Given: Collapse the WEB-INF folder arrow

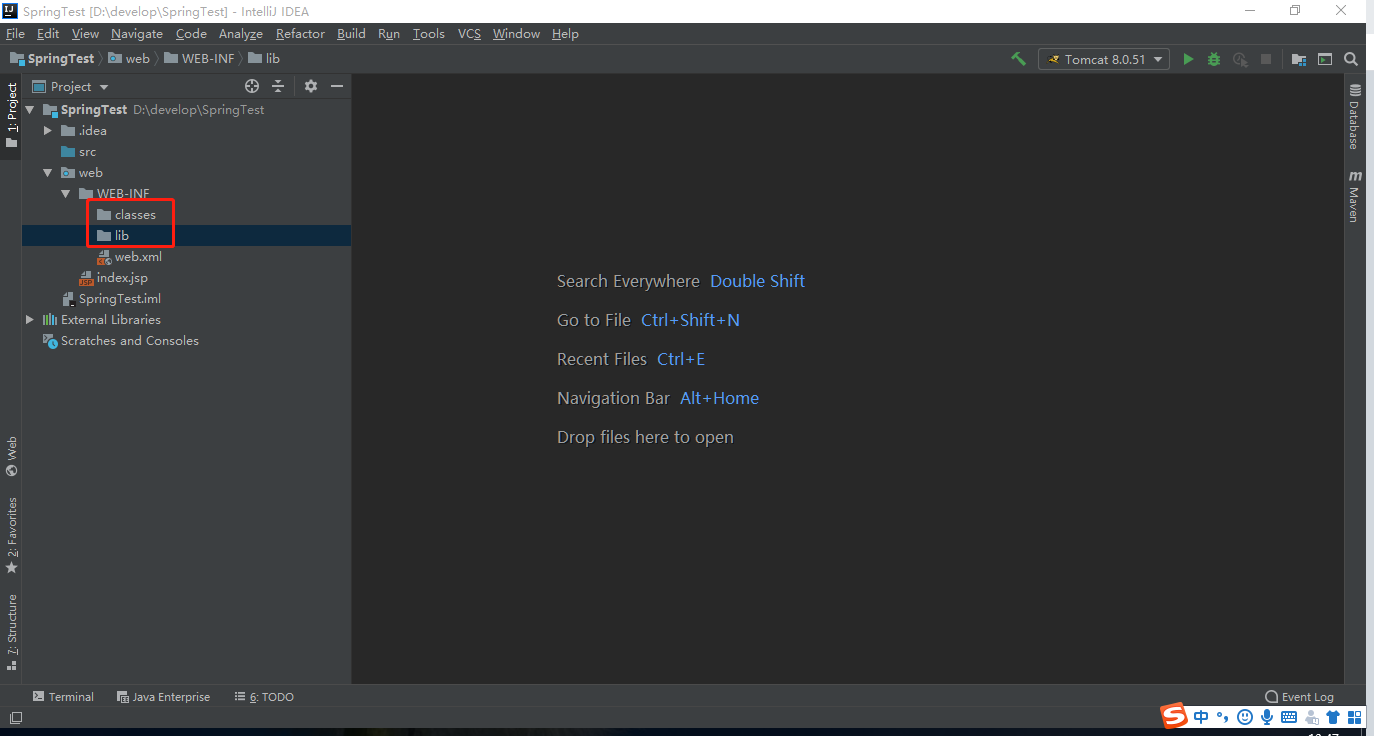Looking at the screenshot, I should pyautogui.click(x=66, y=194).
